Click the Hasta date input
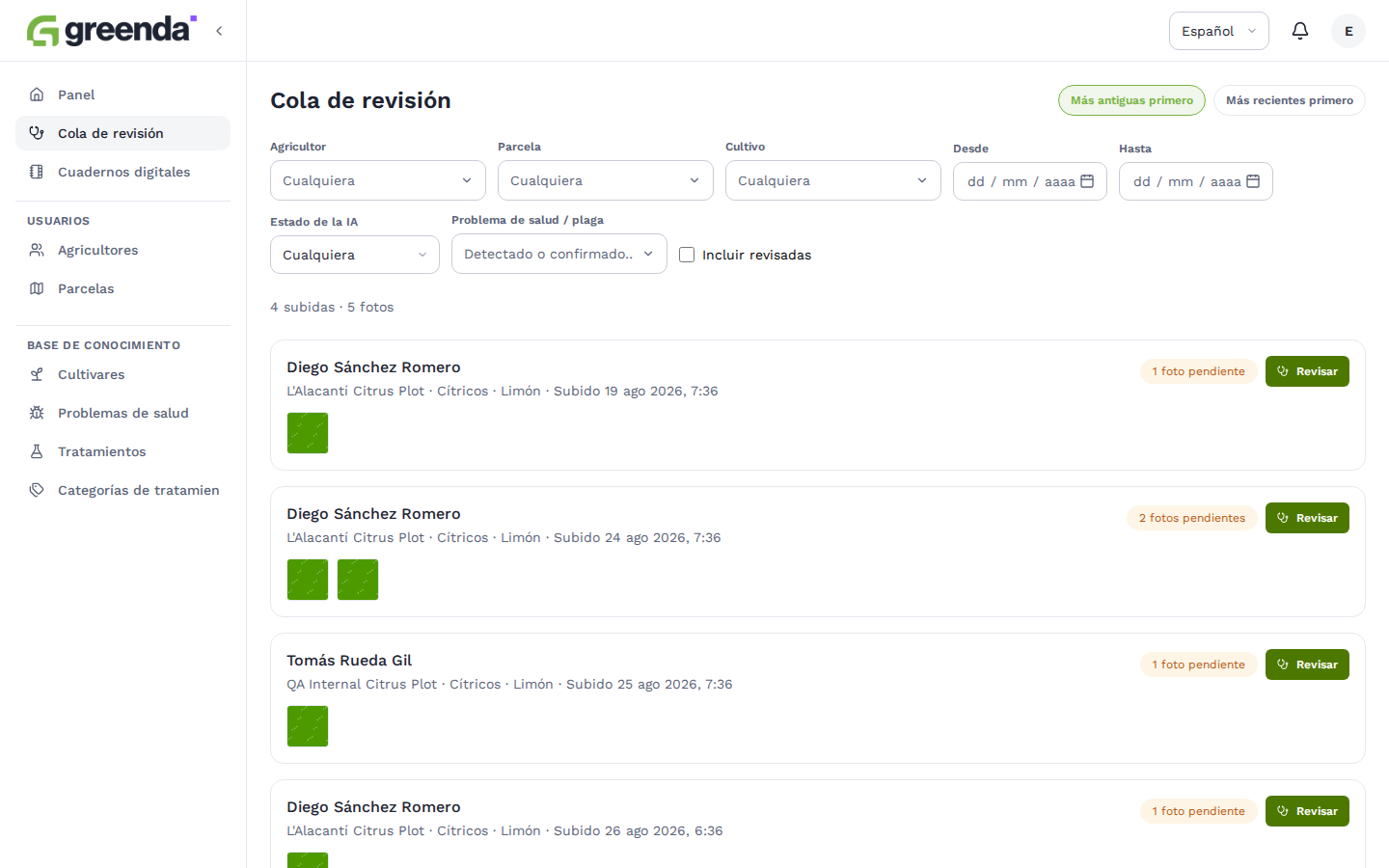 (x=1196, y=181)
